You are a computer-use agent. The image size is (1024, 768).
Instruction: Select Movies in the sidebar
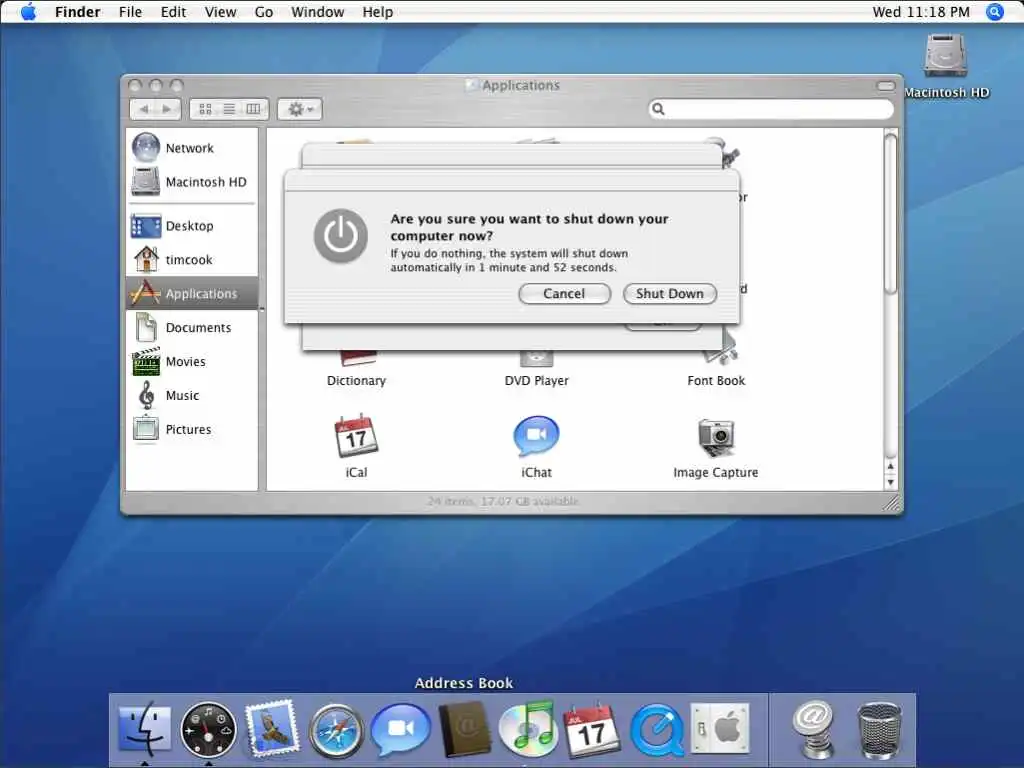[x=192, y=362]
